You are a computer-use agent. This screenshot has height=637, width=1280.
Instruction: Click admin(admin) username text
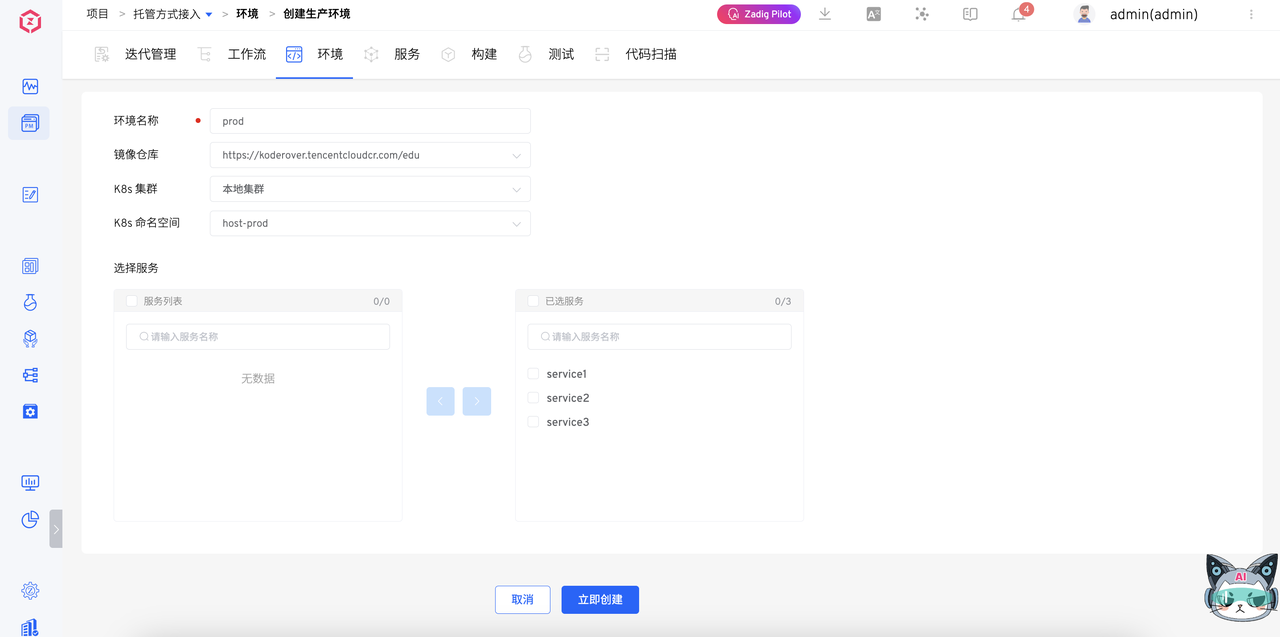[1154, 14]
